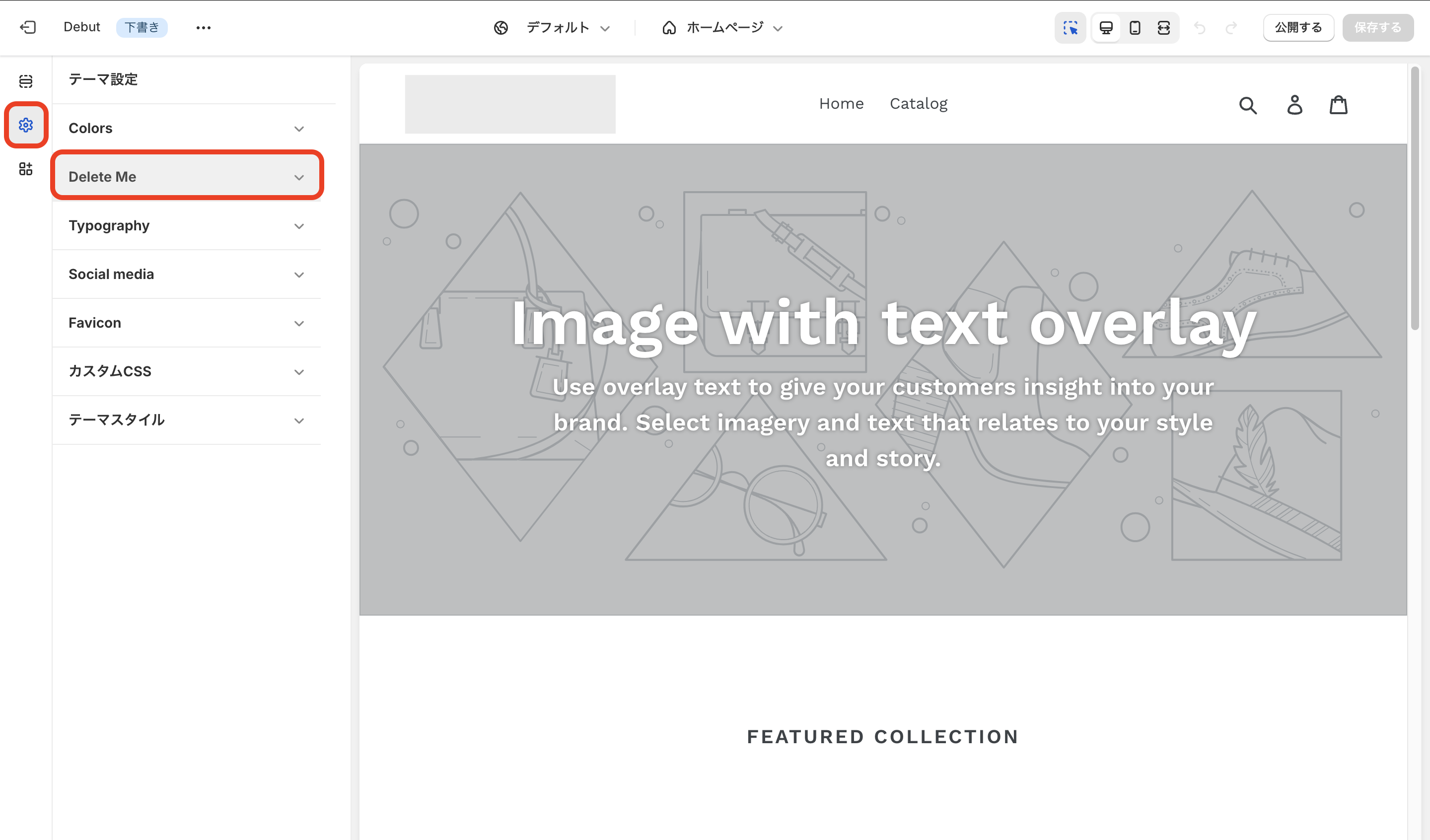Image resolution: width=1430 pixels, height=840 pixels.
Task: Click the exit editor icon
Action: click(x=27, y=27)
